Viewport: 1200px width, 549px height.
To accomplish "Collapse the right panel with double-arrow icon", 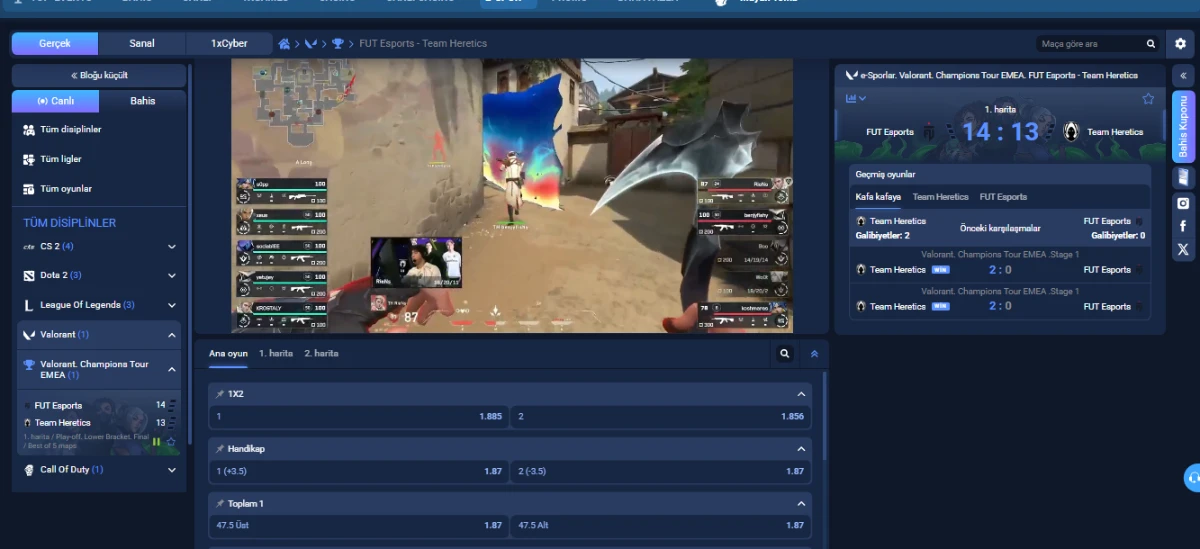I will pyautogui.click(x=1183, y=75).
